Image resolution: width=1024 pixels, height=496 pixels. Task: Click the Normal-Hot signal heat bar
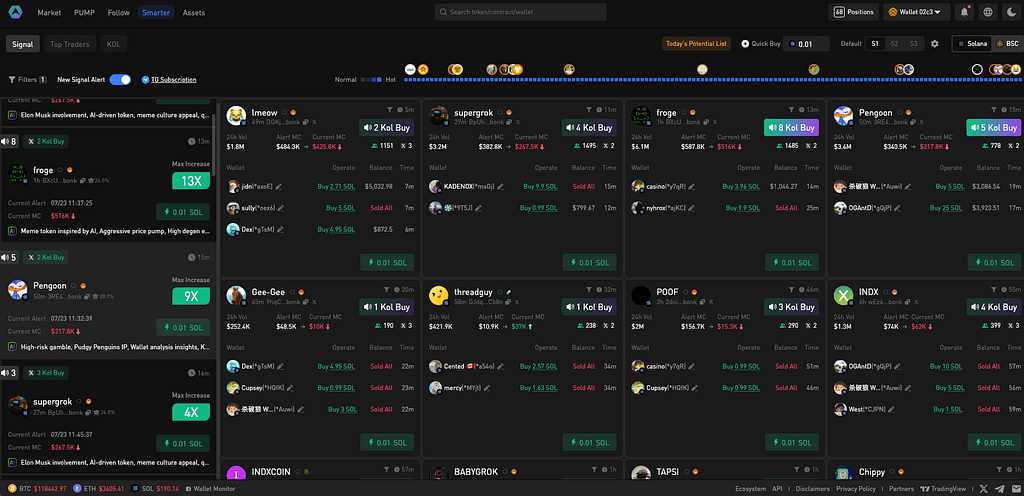pos(713,80)
